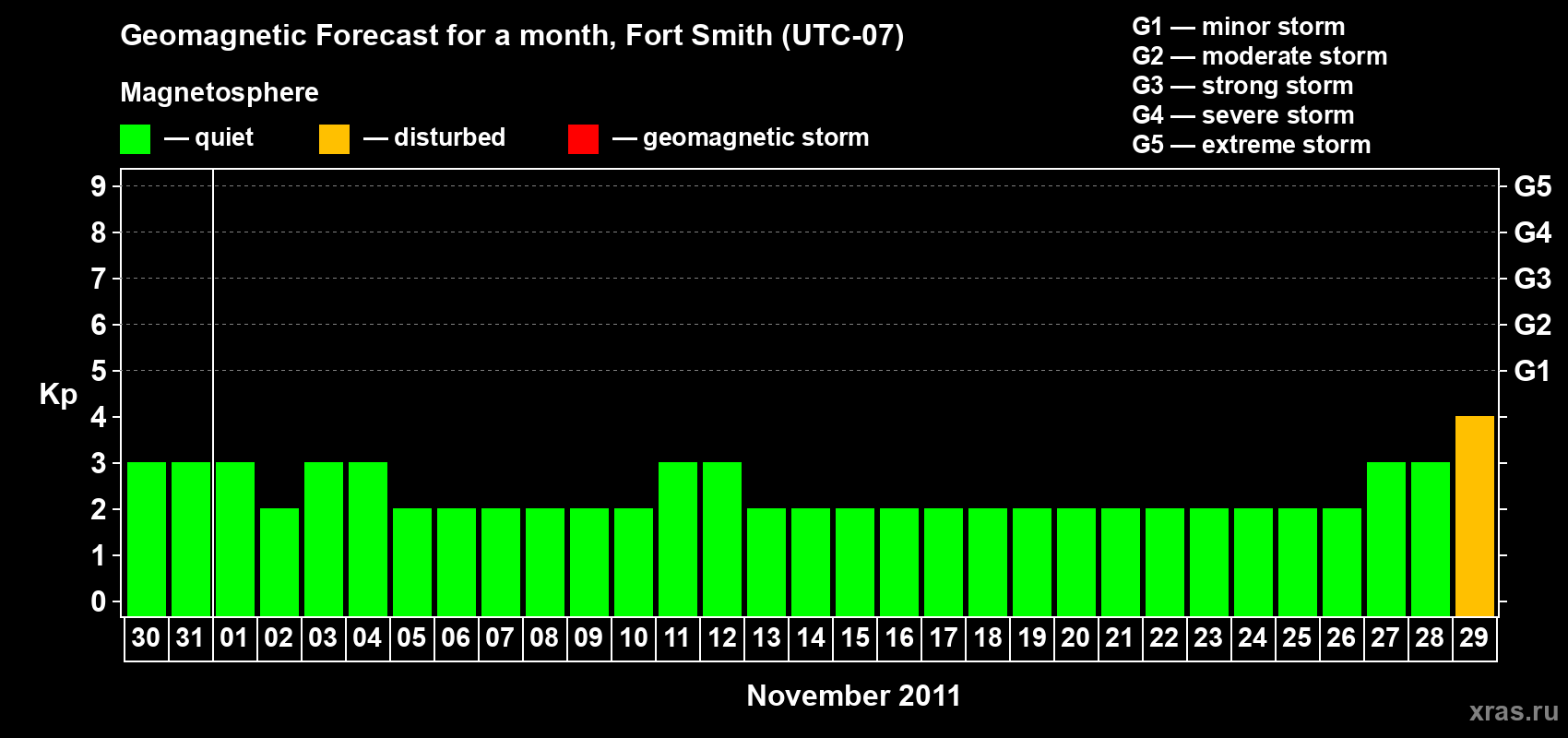Image resolution: width=1568 pixels, height=738 pixels.
Task: Click the date cell '02'
Action: pyautogui.click(x=279, y=638)
